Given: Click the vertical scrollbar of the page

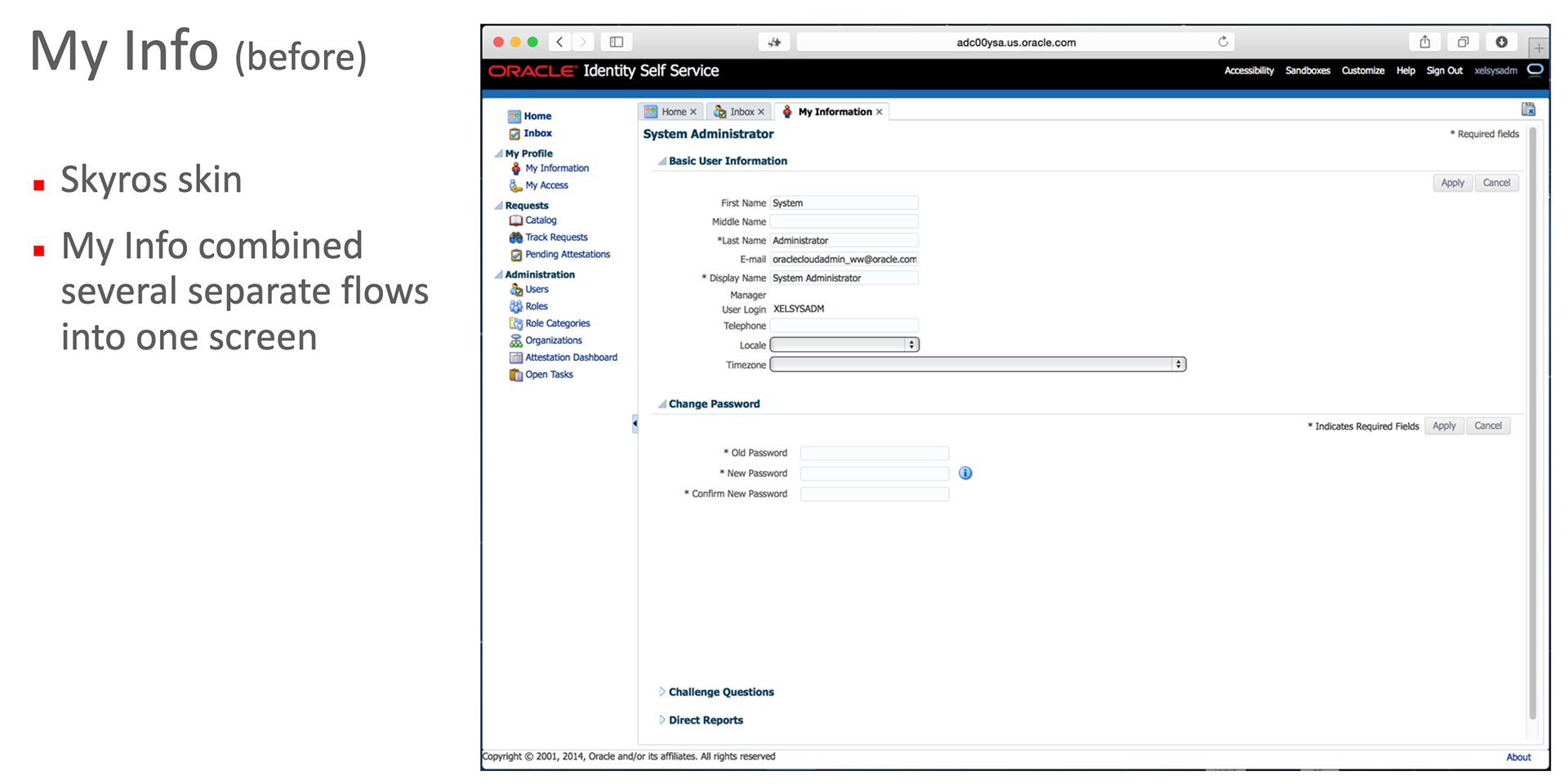Looking at the screenshot, I should tap(1533, 422).
